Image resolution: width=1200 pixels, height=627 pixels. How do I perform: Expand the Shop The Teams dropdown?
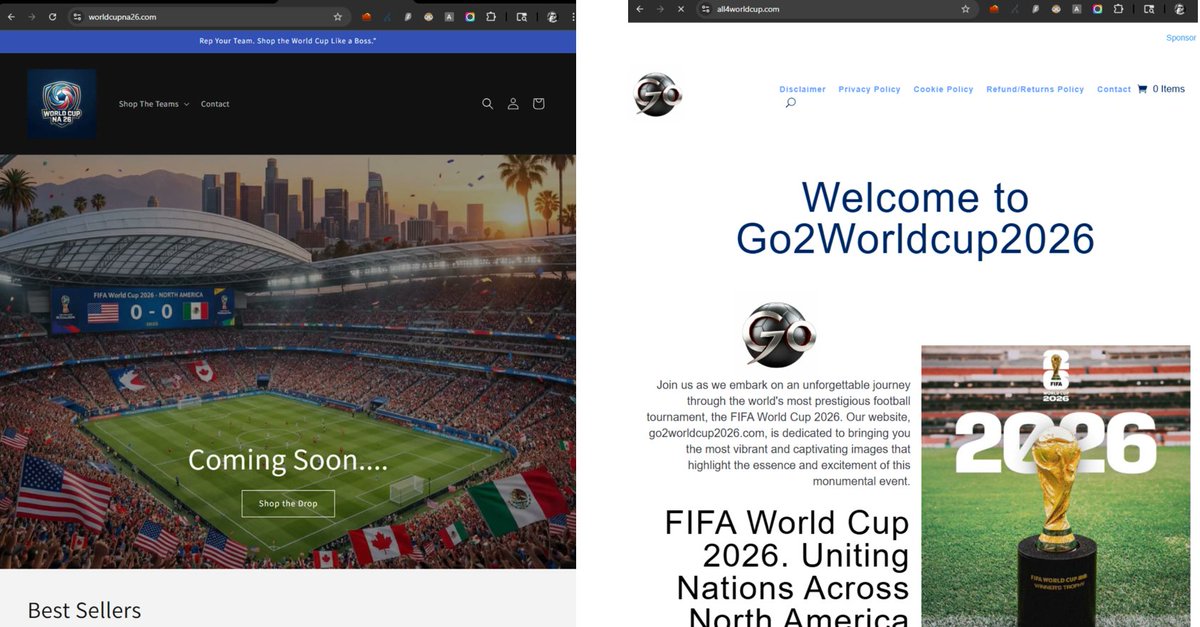pyautogui.click(x=154, y=104)
